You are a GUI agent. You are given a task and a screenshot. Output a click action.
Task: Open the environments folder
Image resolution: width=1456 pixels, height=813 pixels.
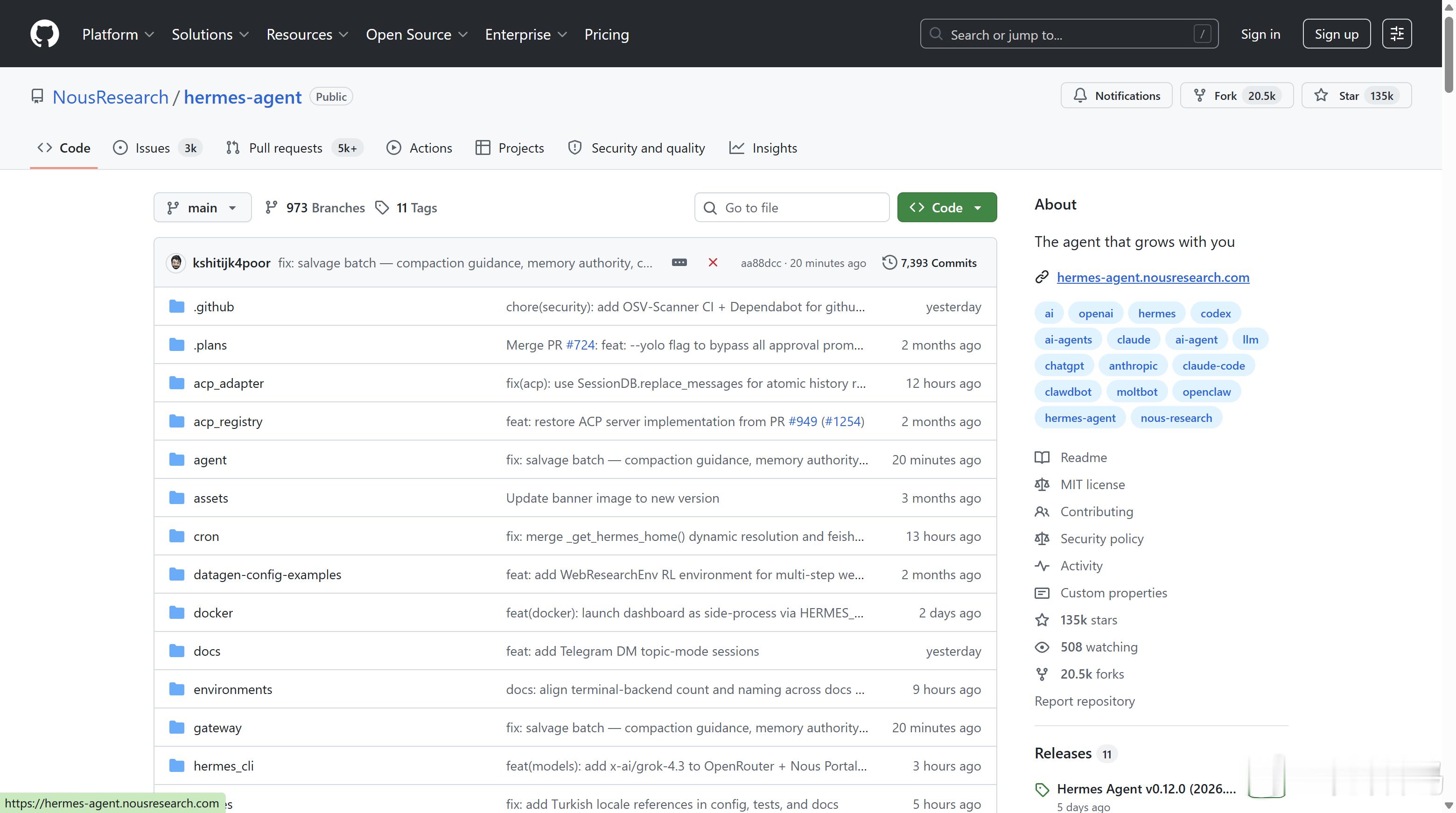tap(233, 689)
